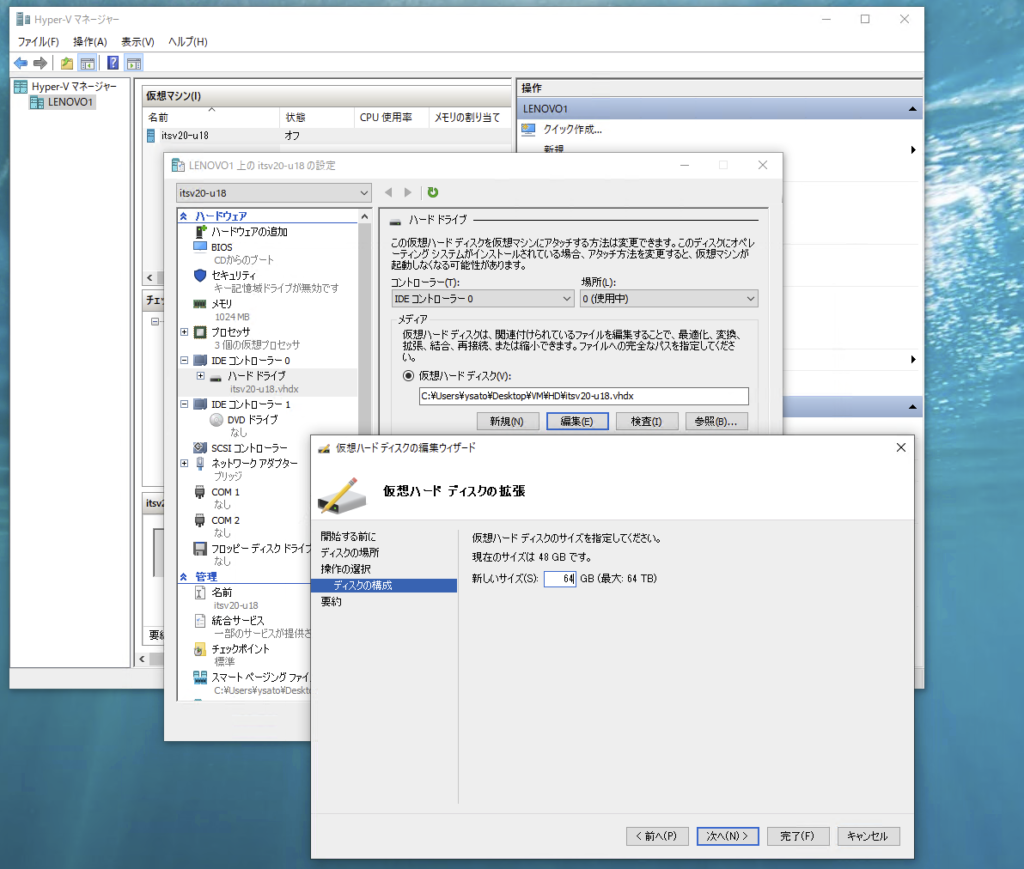Click the blue help icon in toolbar
Image resolution: width=1024 pixels, height=869 pixels.
(113, 63)
